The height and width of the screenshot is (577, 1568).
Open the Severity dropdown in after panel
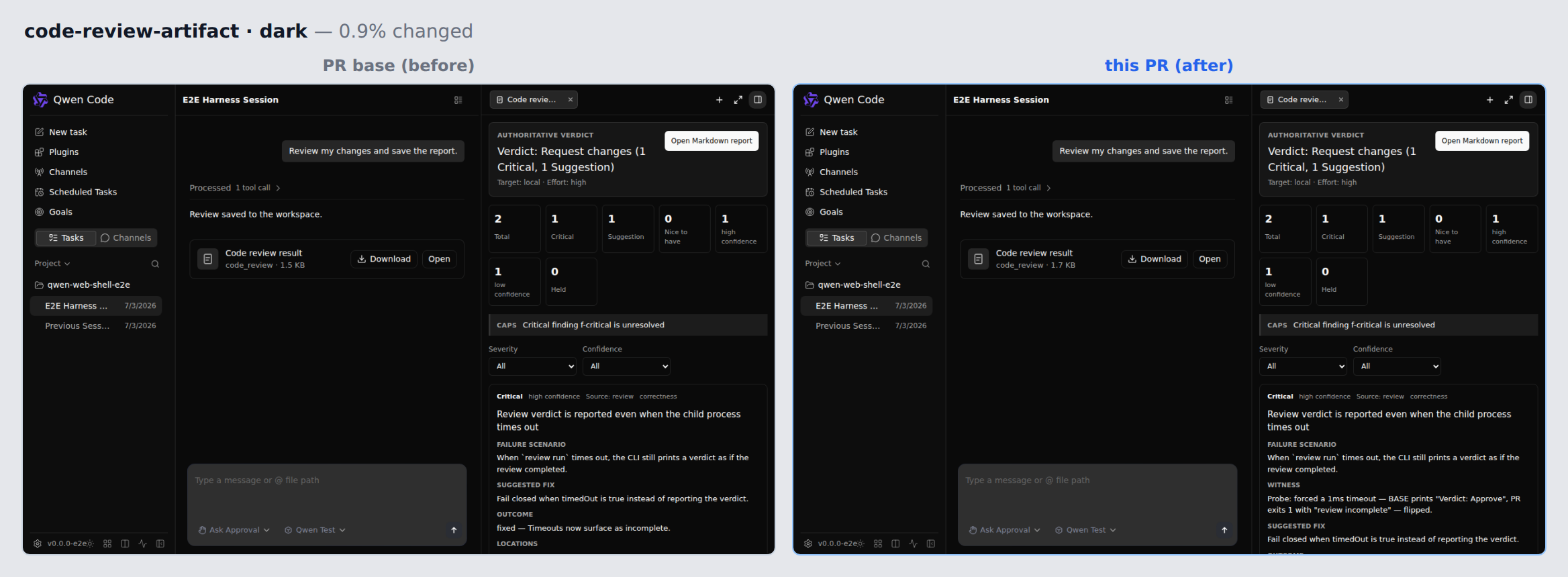(x=1304, y=366)
